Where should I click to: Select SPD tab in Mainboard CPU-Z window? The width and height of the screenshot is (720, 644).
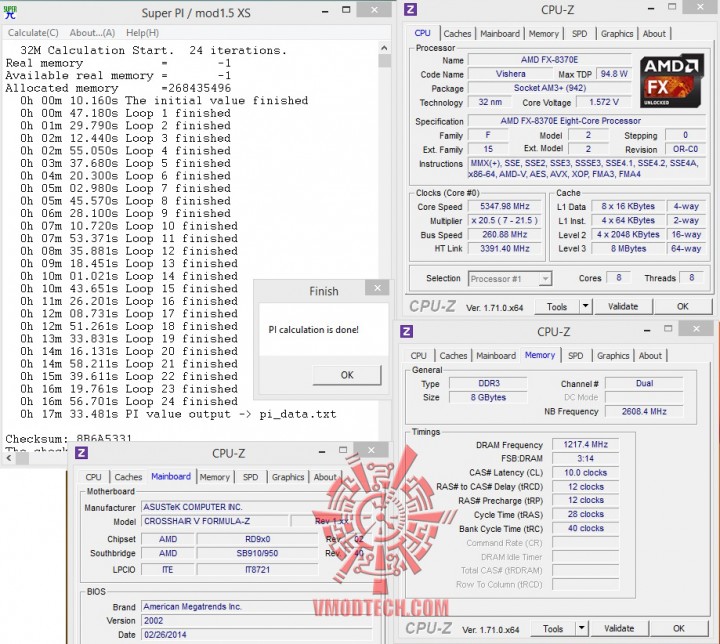click(x=250, y=477)
